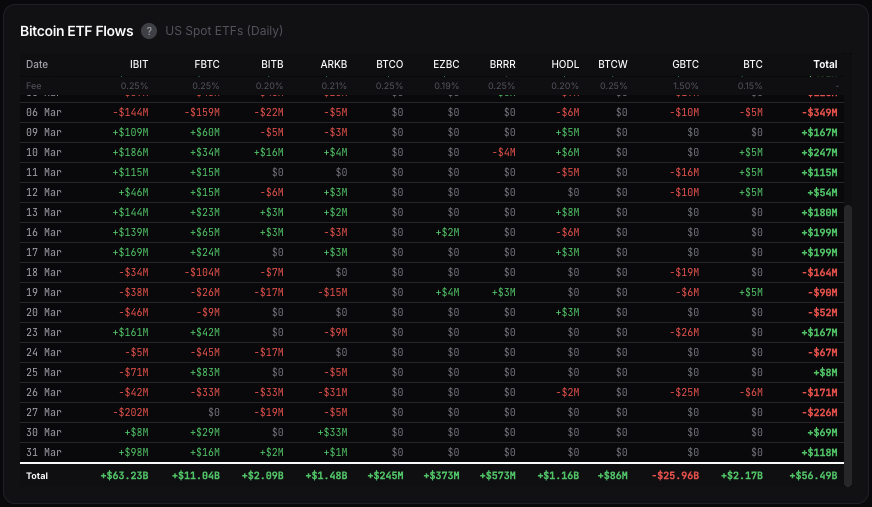Click the IBIT total +$63.23B cell
Image resolution: width=872 pixels, height=507 pixels.
pos(124,476)
